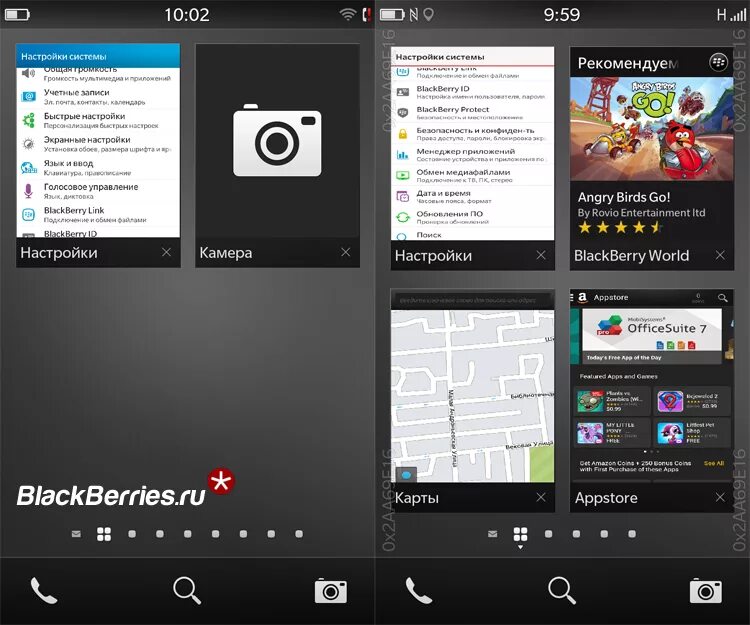Close the Карты card
Viewport: 750px width, 625px height.
[x=540, y=497]
